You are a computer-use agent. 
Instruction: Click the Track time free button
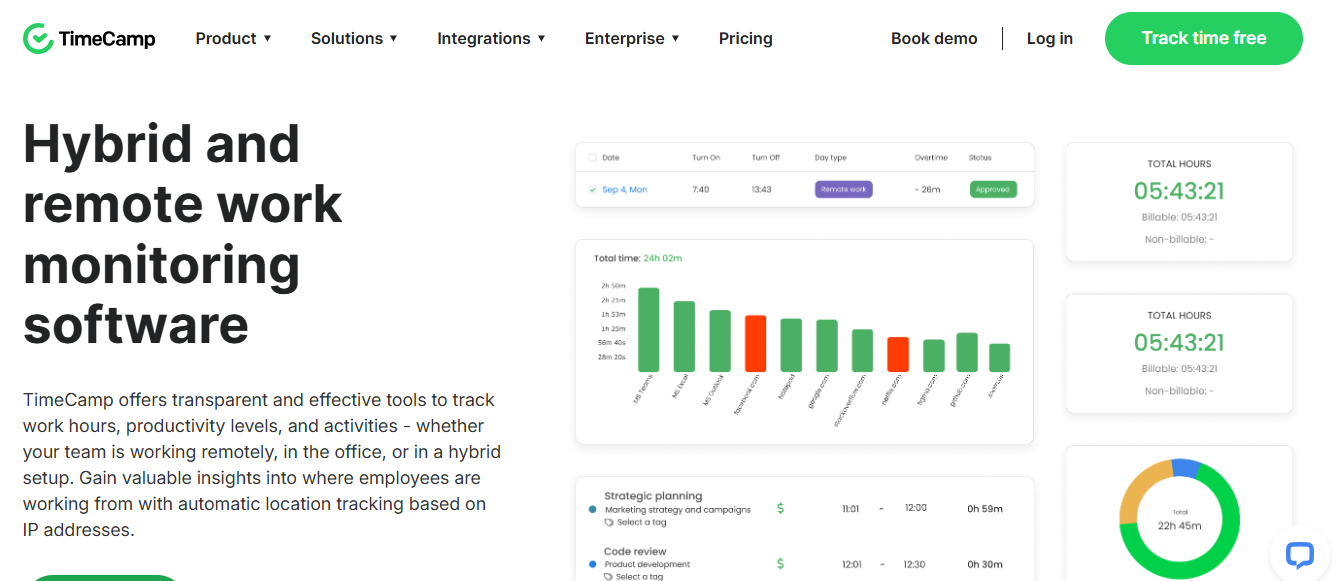[x=1204, y=38]
